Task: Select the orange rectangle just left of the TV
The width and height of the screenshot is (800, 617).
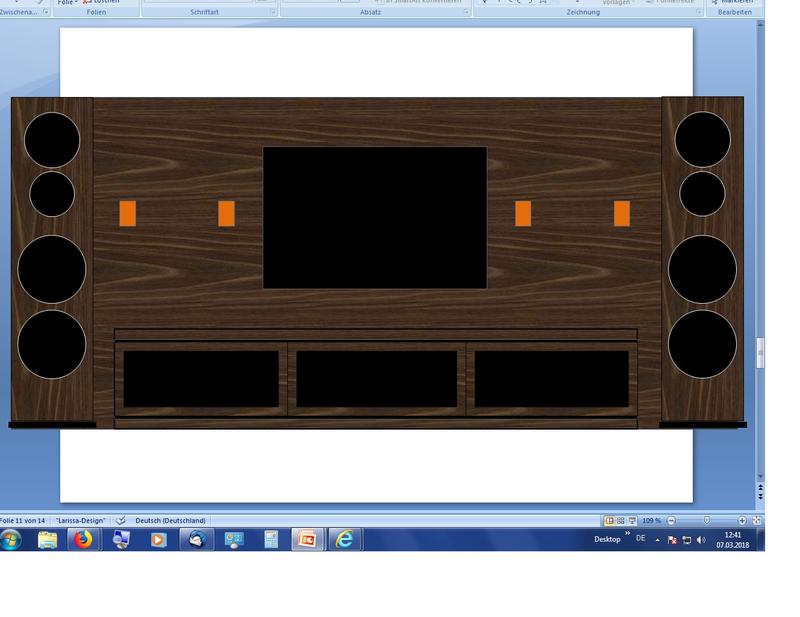Action: [227, 213]
